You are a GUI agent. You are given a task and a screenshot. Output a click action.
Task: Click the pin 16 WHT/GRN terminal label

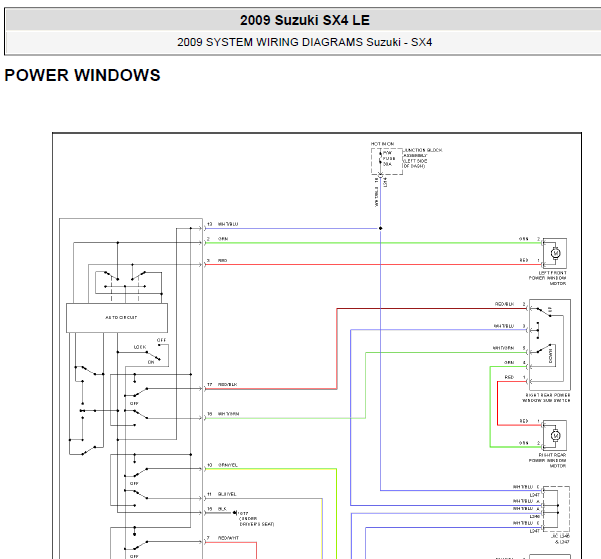pos(228,413)
